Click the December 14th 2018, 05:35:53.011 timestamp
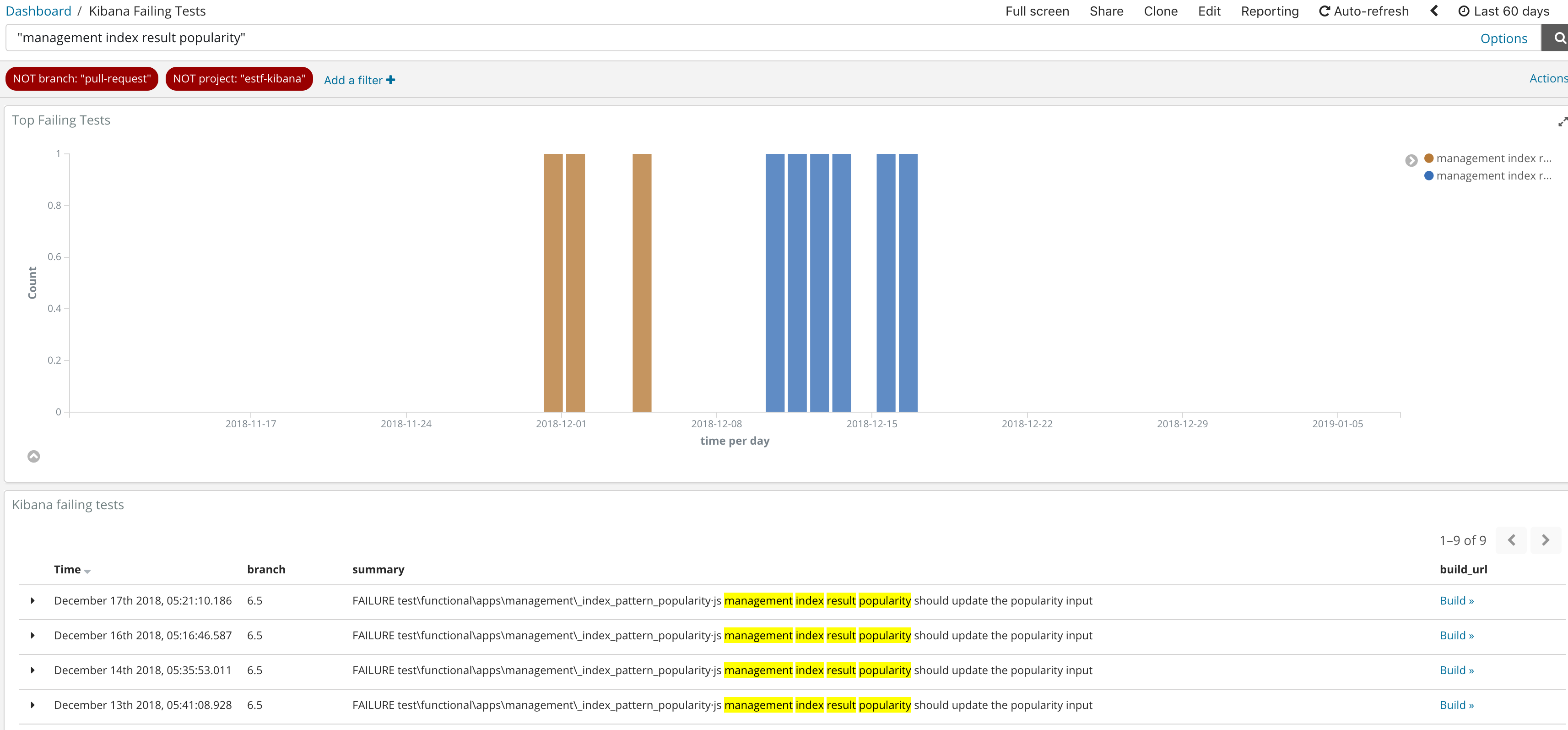1568x730 pixels. pyautogui.click(x=143, y=670)
